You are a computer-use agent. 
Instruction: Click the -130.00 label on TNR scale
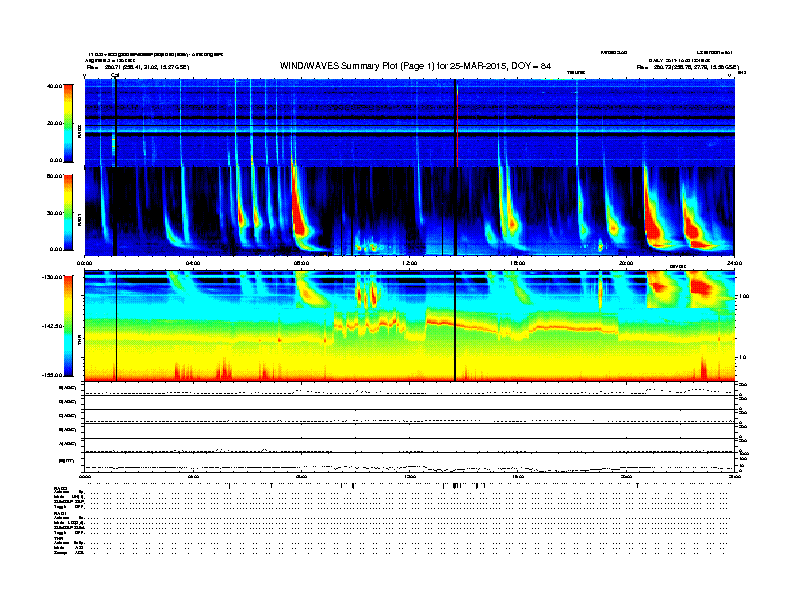(53, 277)
